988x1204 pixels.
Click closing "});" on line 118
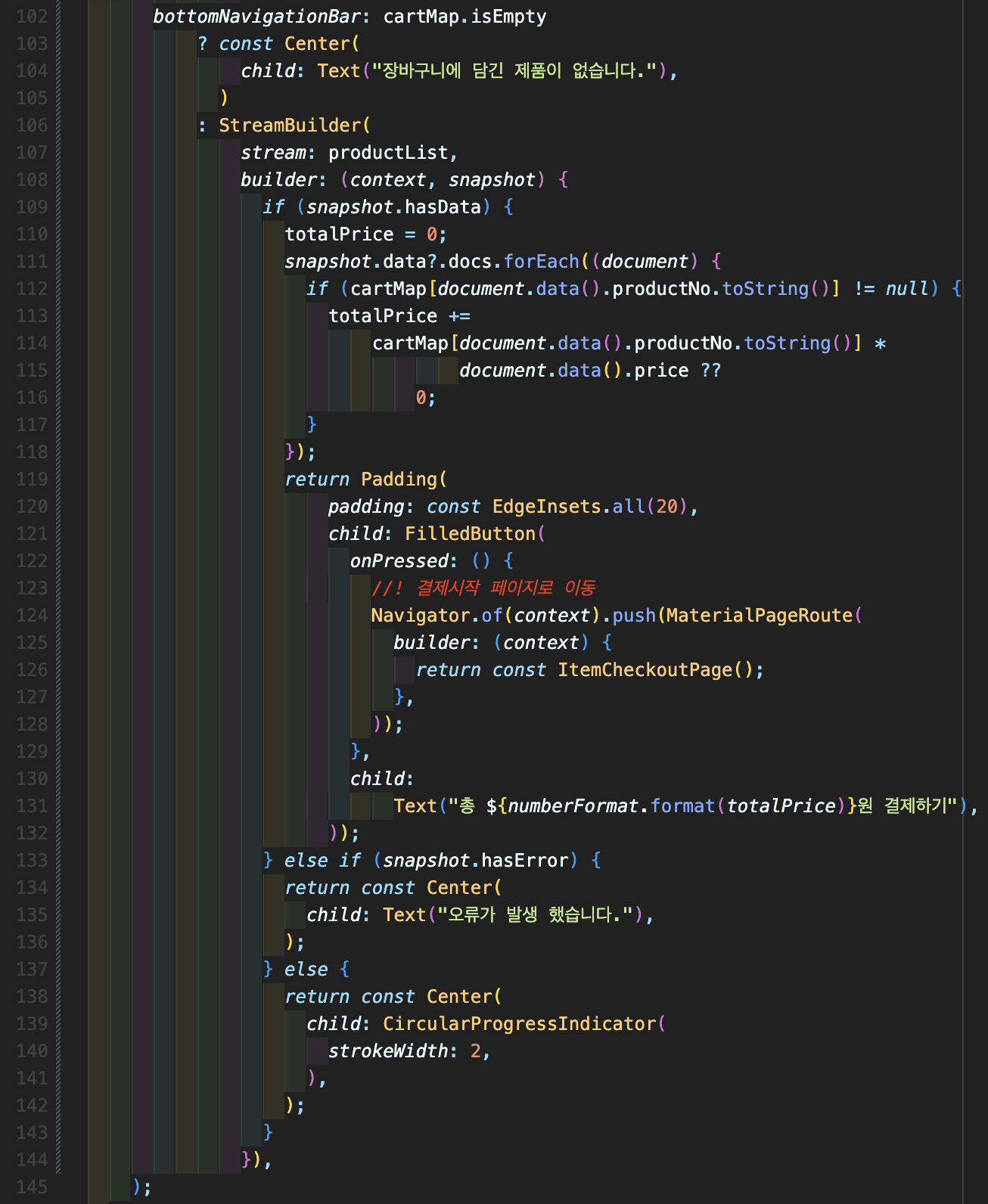tap(300, 452)
